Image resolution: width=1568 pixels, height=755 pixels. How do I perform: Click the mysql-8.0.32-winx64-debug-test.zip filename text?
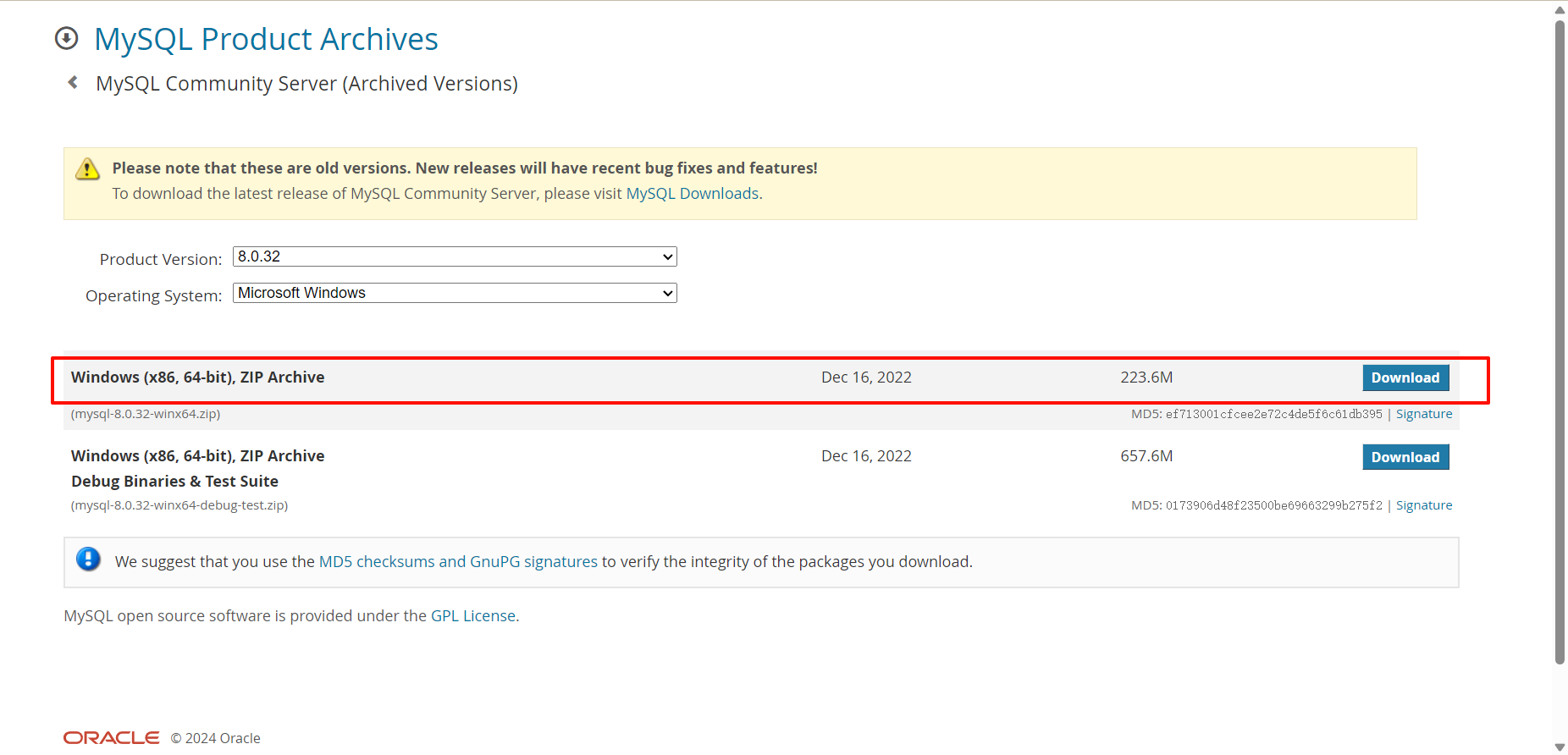pos(179,505)
